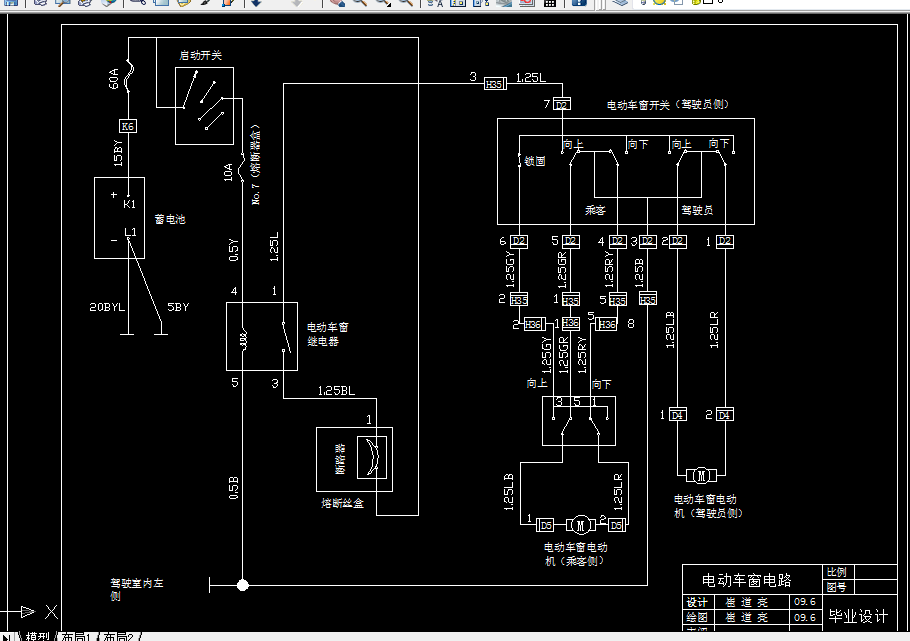910x641 pixels.
Task: Select the 电动车窗 relay label text
Action: tap(327, 327)
